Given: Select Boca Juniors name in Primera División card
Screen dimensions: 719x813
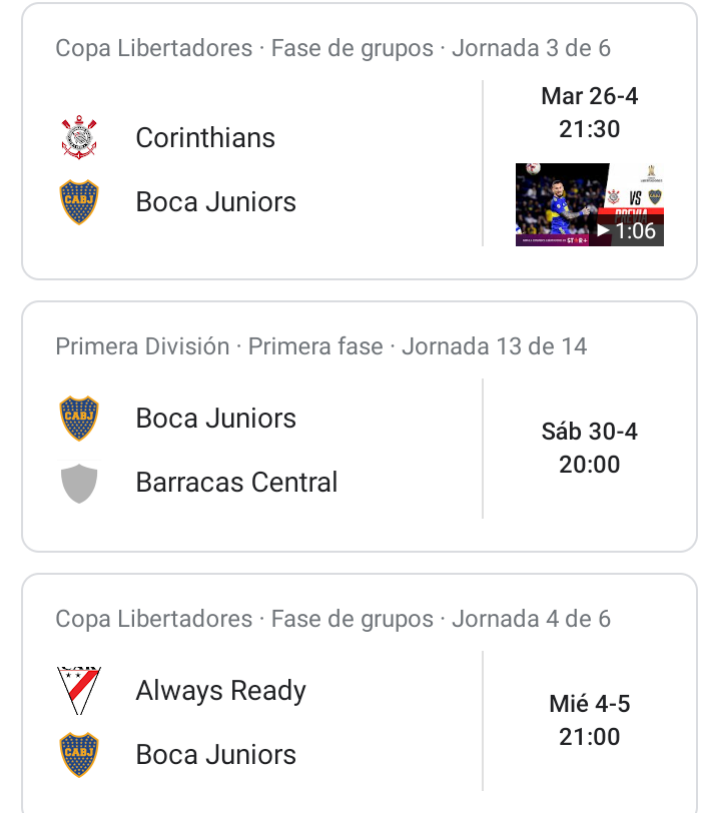Looking at the screenshot, I should tap(216, 418).
